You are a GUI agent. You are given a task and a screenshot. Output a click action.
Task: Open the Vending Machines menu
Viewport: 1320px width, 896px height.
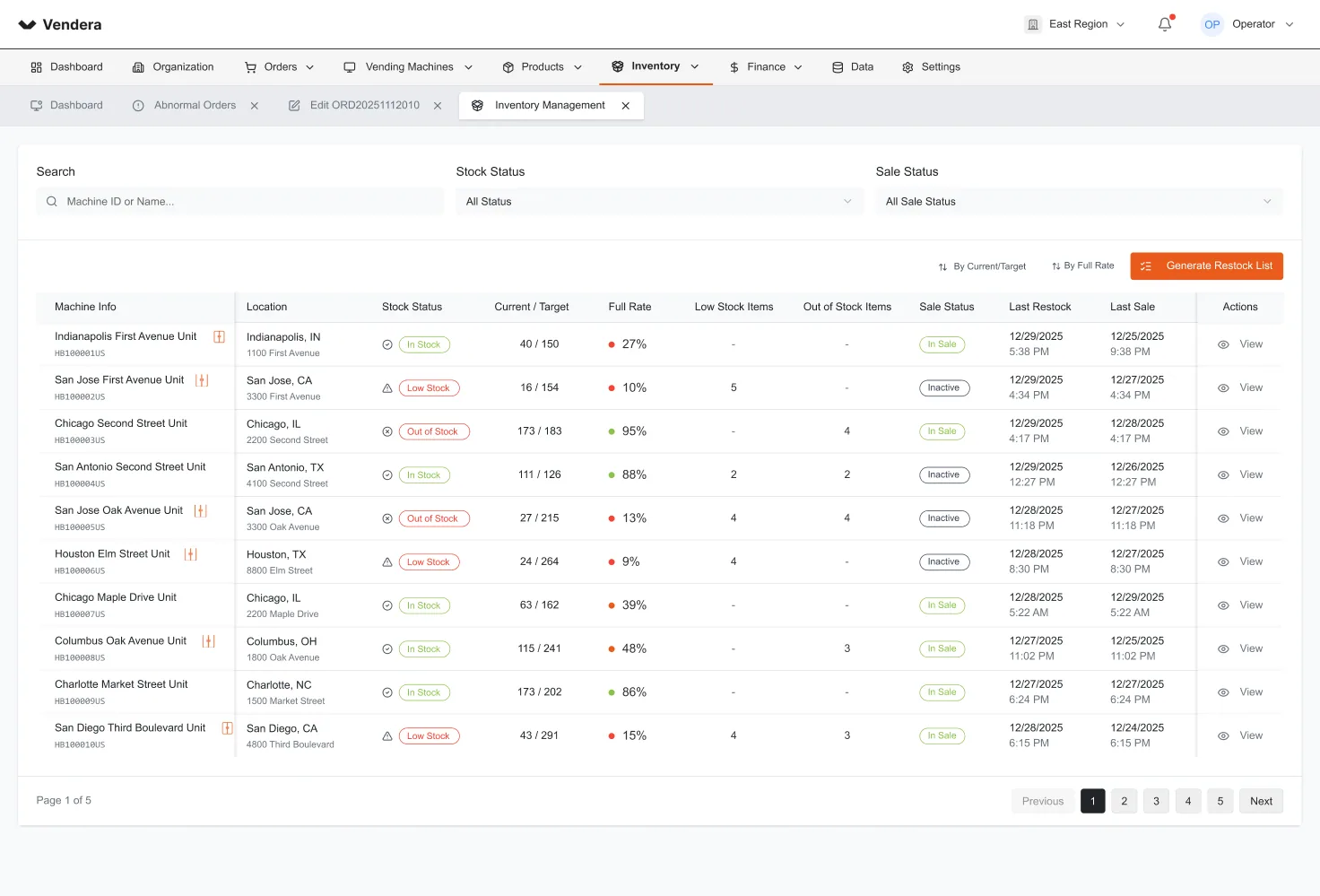(x=408, y=67)
